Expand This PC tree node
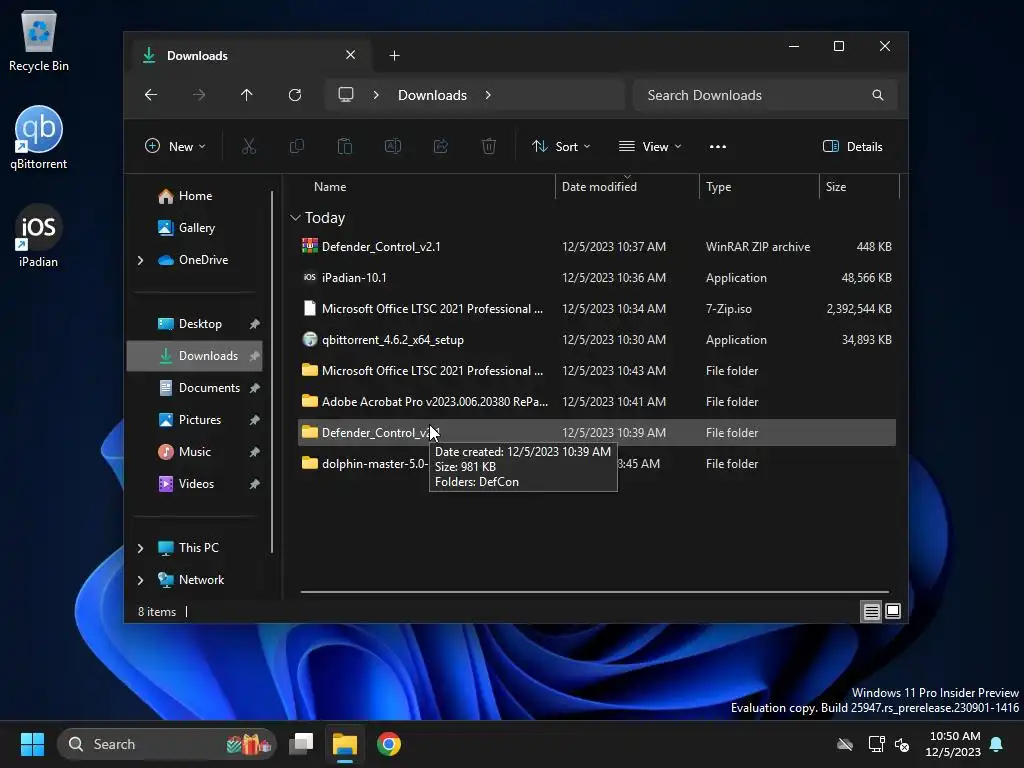Image resolution: width=1024 pixels, height=768 pixels. click(140, 548)
